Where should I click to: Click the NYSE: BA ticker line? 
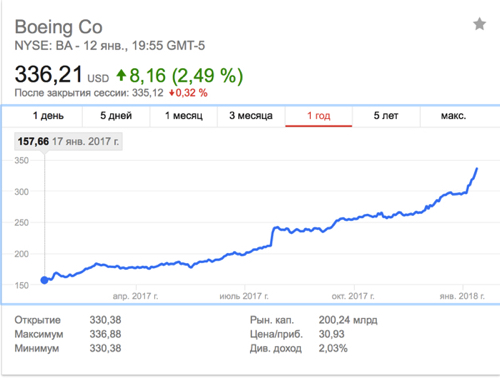point(110,46)
